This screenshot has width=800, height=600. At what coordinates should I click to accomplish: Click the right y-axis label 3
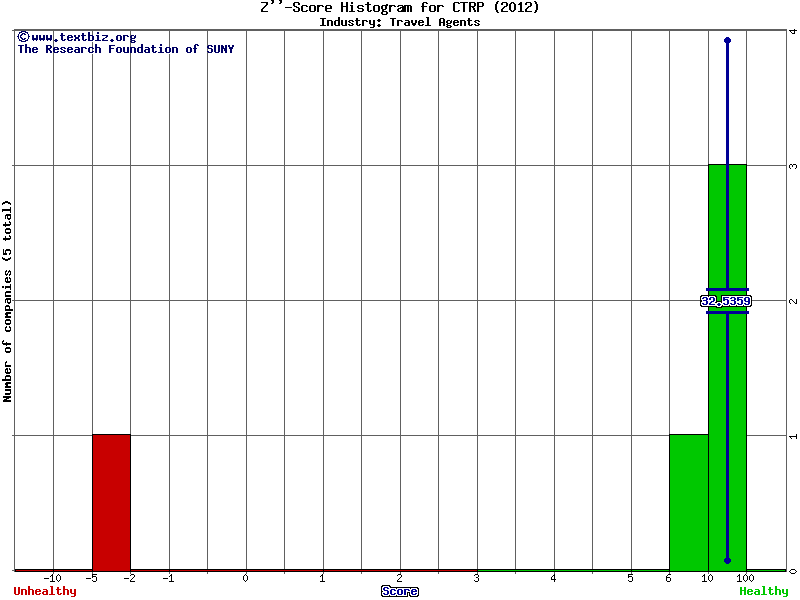pyautogui.click(x=793, y=166)
